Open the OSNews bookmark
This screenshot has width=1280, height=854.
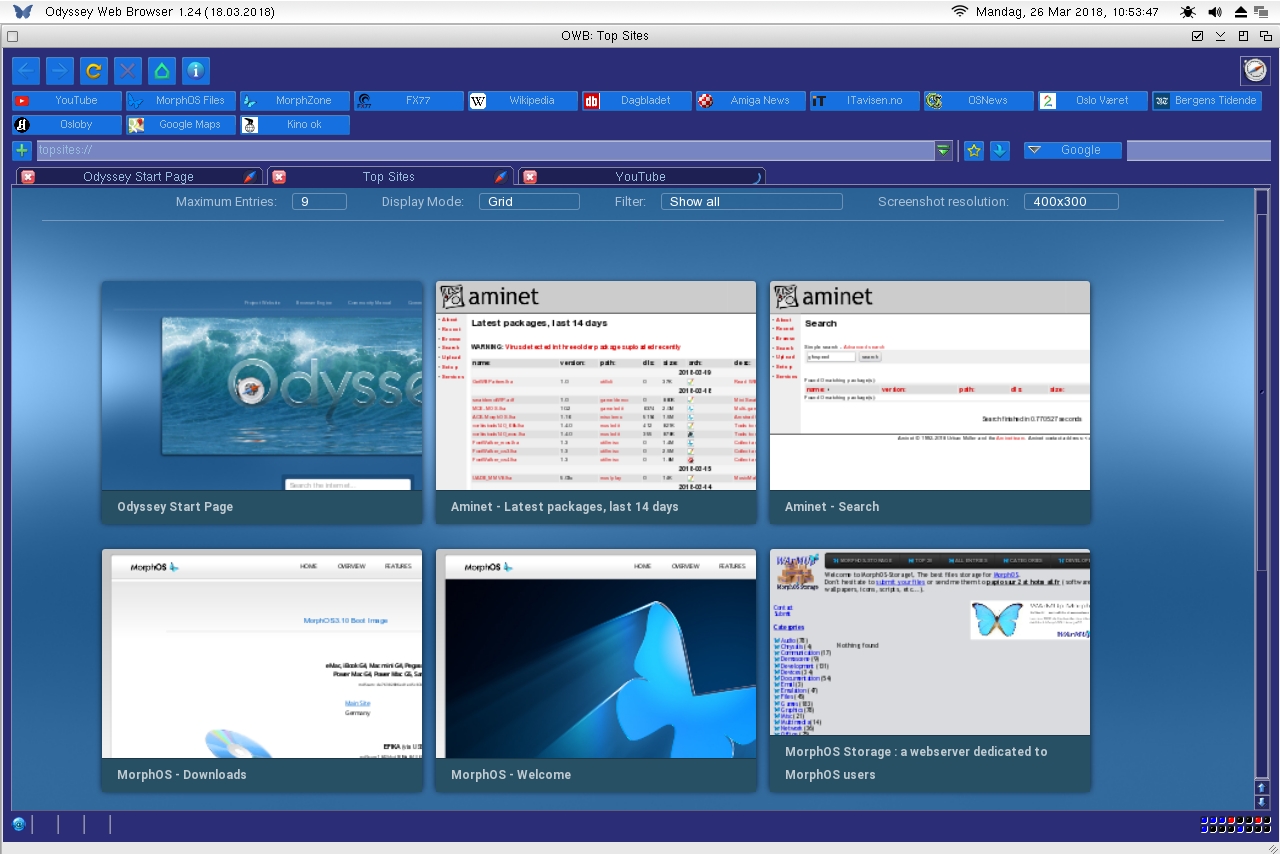pos(979,101)
